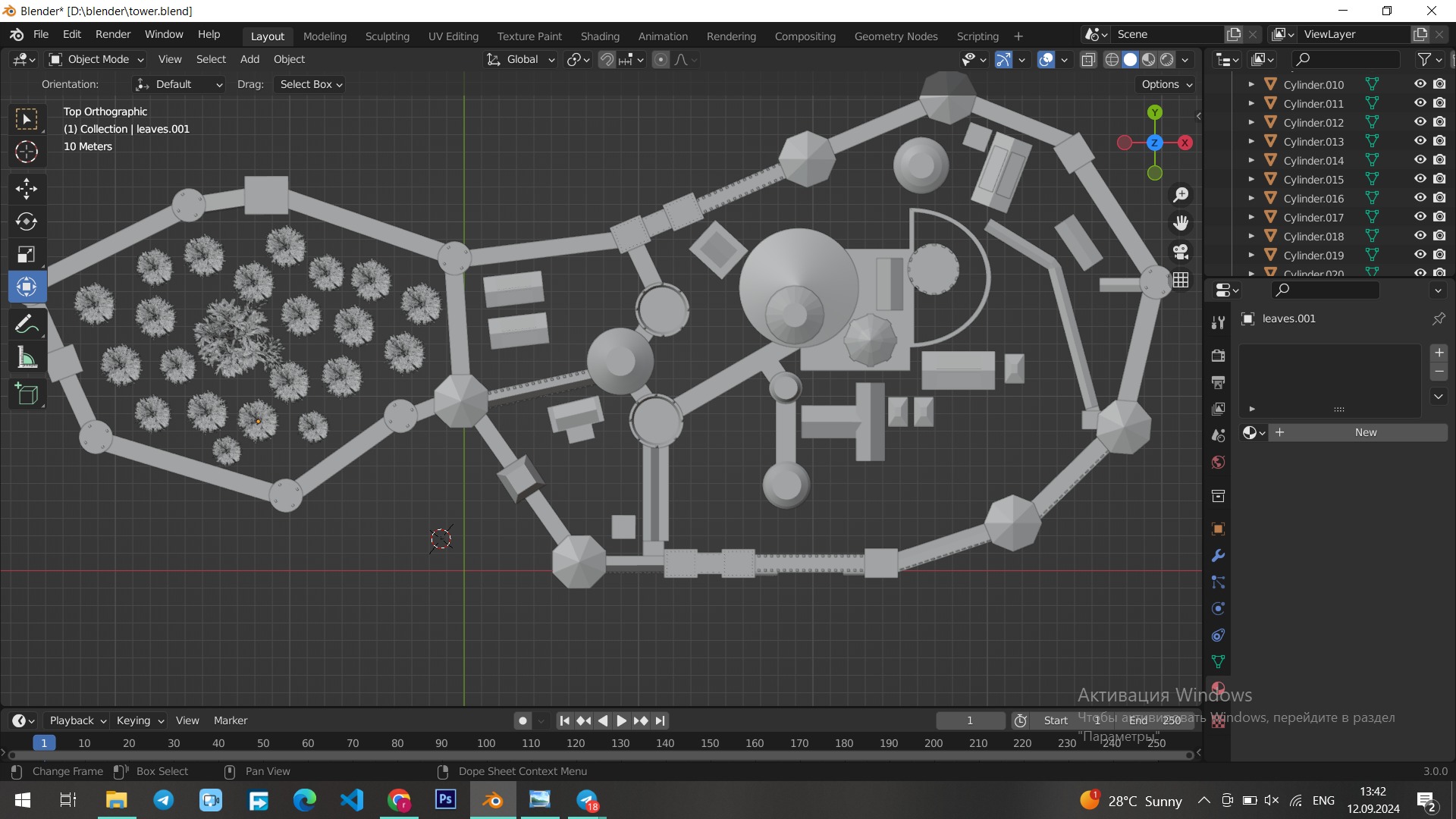Open the Object properties tab
Screen dimensions: 1456x819
click(x=1218, y=529)
